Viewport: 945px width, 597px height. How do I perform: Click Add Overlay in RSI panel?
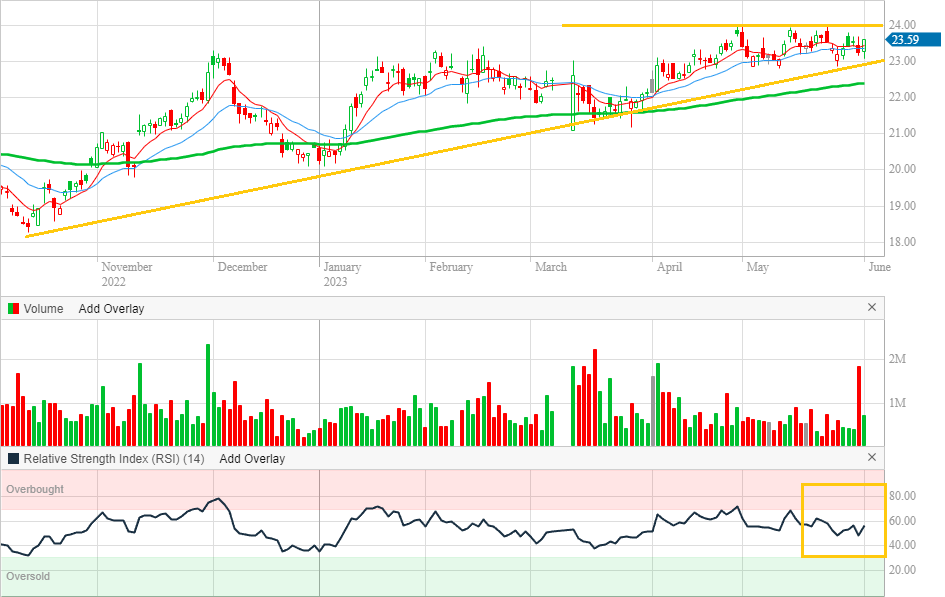pyautogui.click(x=252, y=459)
